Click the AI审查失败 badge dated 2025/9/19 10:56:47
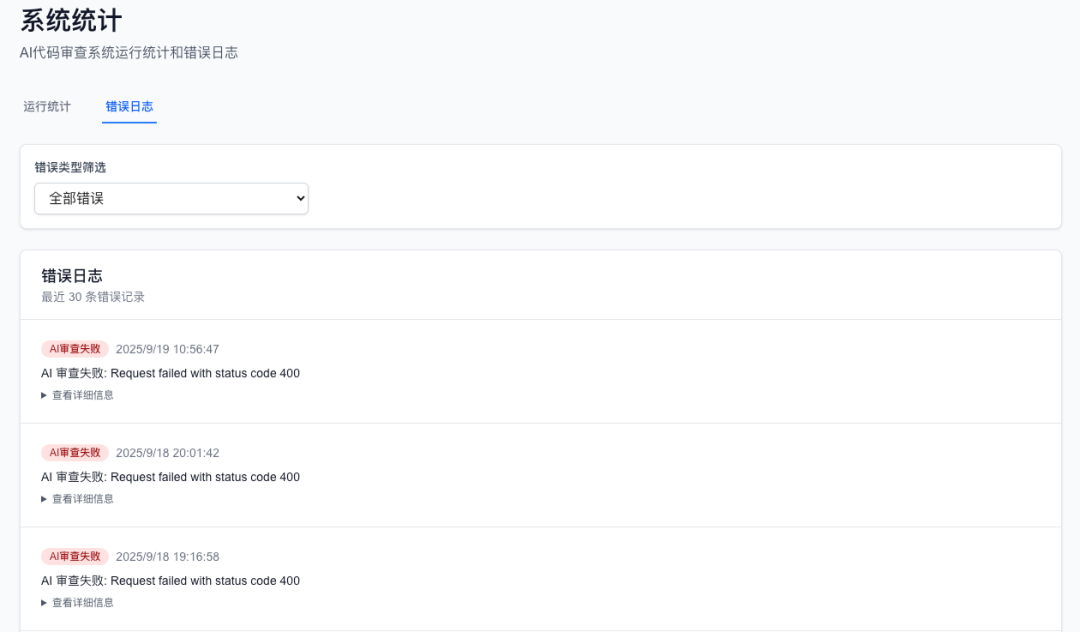The height and width of the screenshot is (632, 1080). pyautogui.click(x=75, y=349)
